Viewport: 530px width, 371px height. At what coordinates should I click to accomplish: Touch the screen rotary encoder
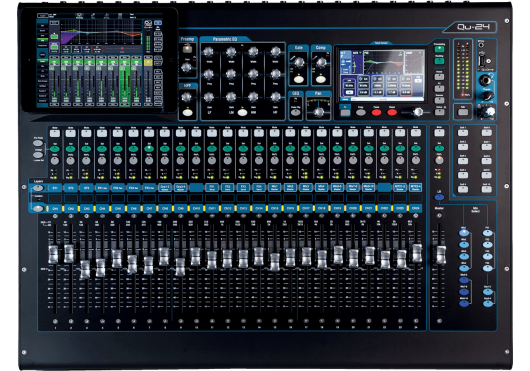tap(418, 112)
